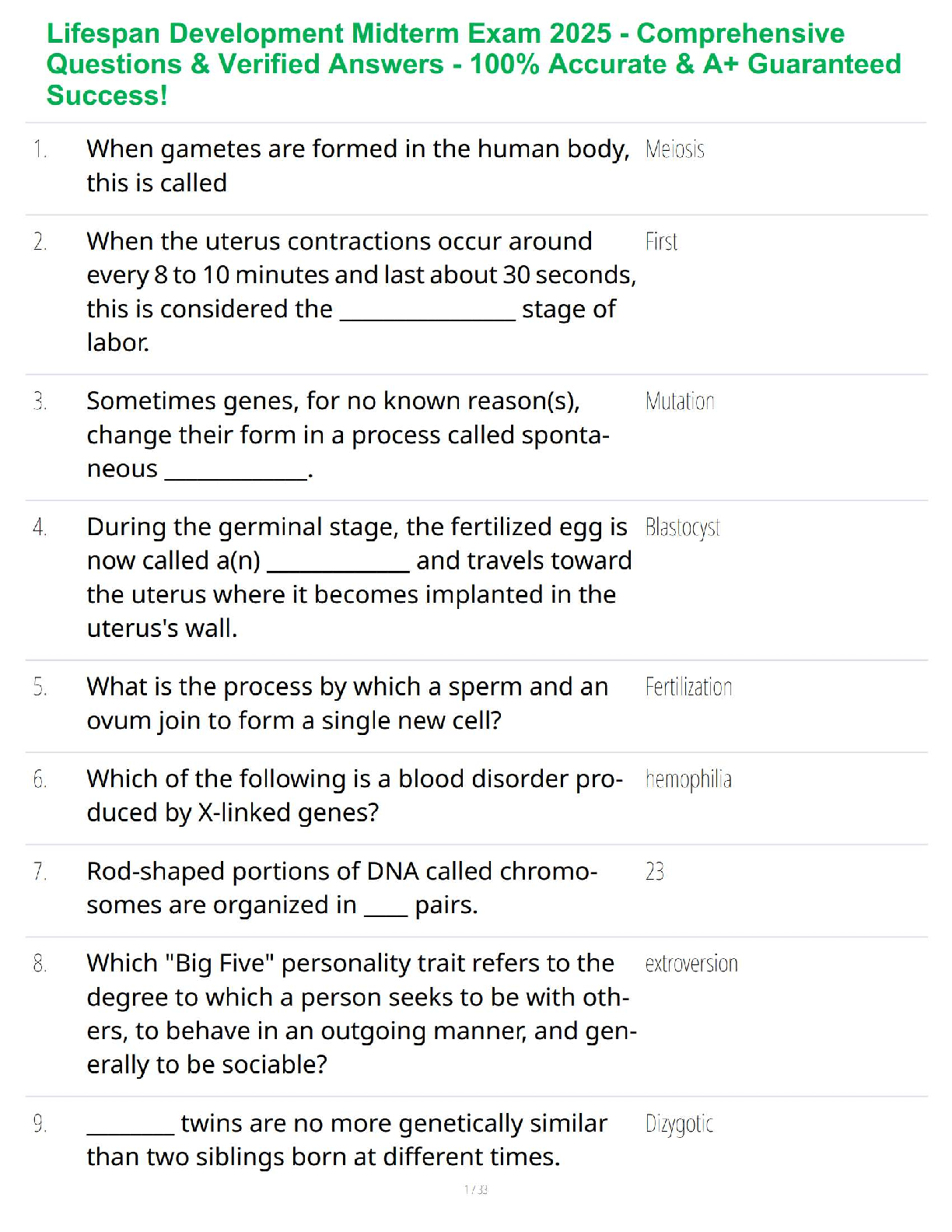
Task: Select the "hemophilia" answer
Action: click(x=688, y=779)
